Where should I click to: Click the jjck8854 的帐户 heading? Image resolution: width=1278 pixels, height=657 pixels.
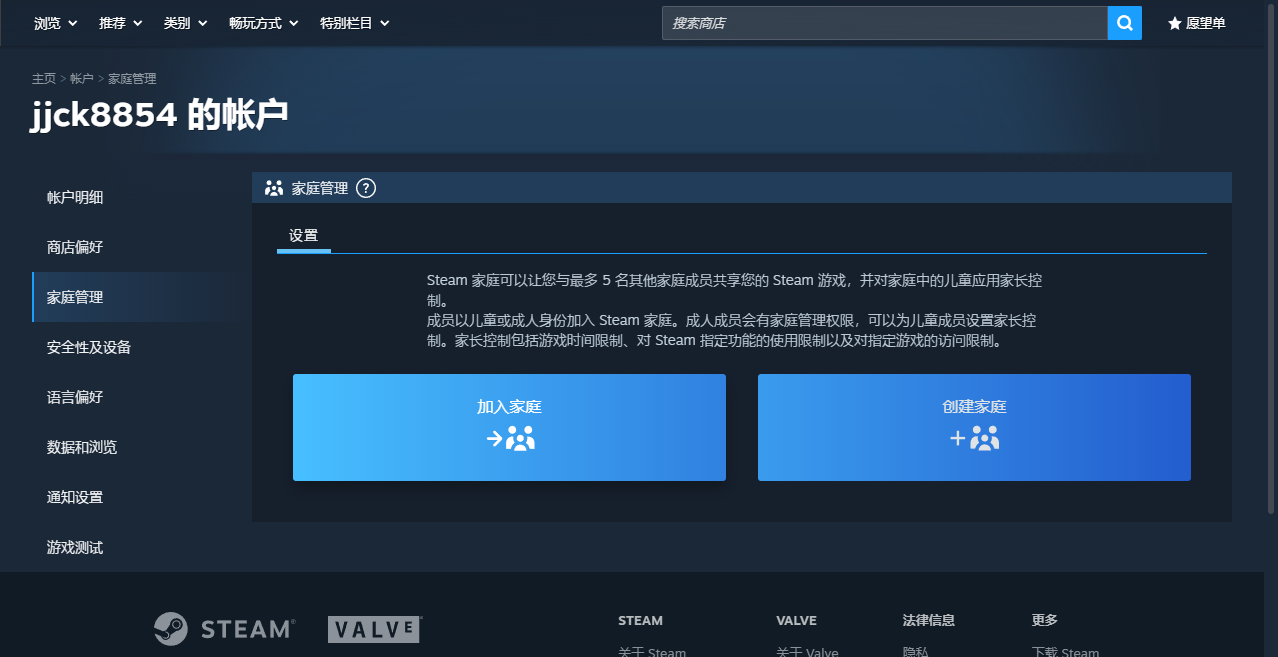click(x=160, y=115)
